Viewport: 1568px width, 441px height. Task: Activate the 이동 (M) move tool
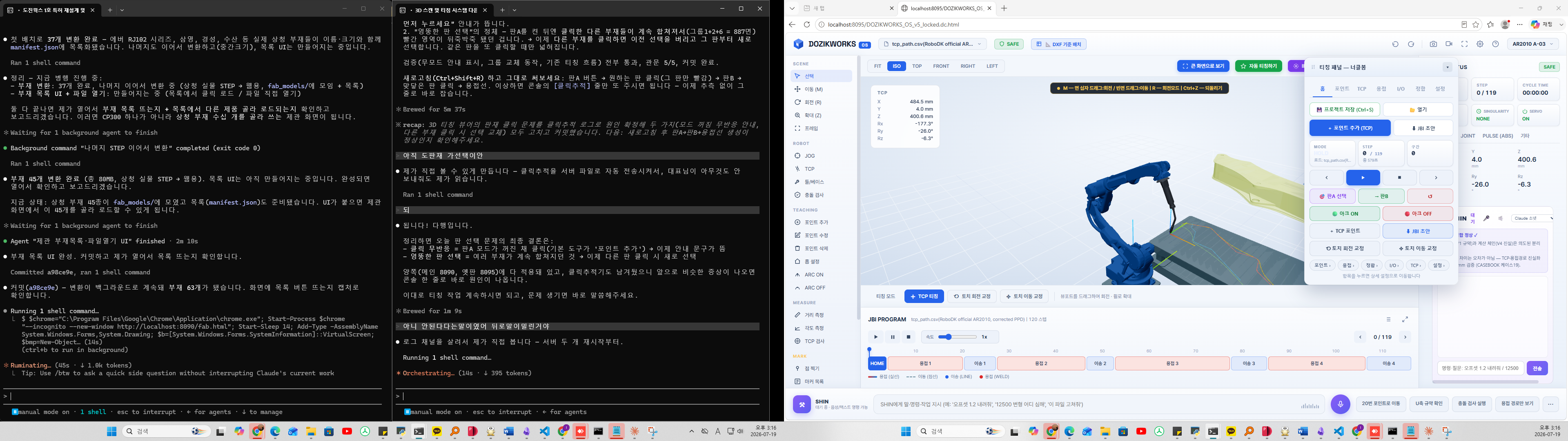821,89
